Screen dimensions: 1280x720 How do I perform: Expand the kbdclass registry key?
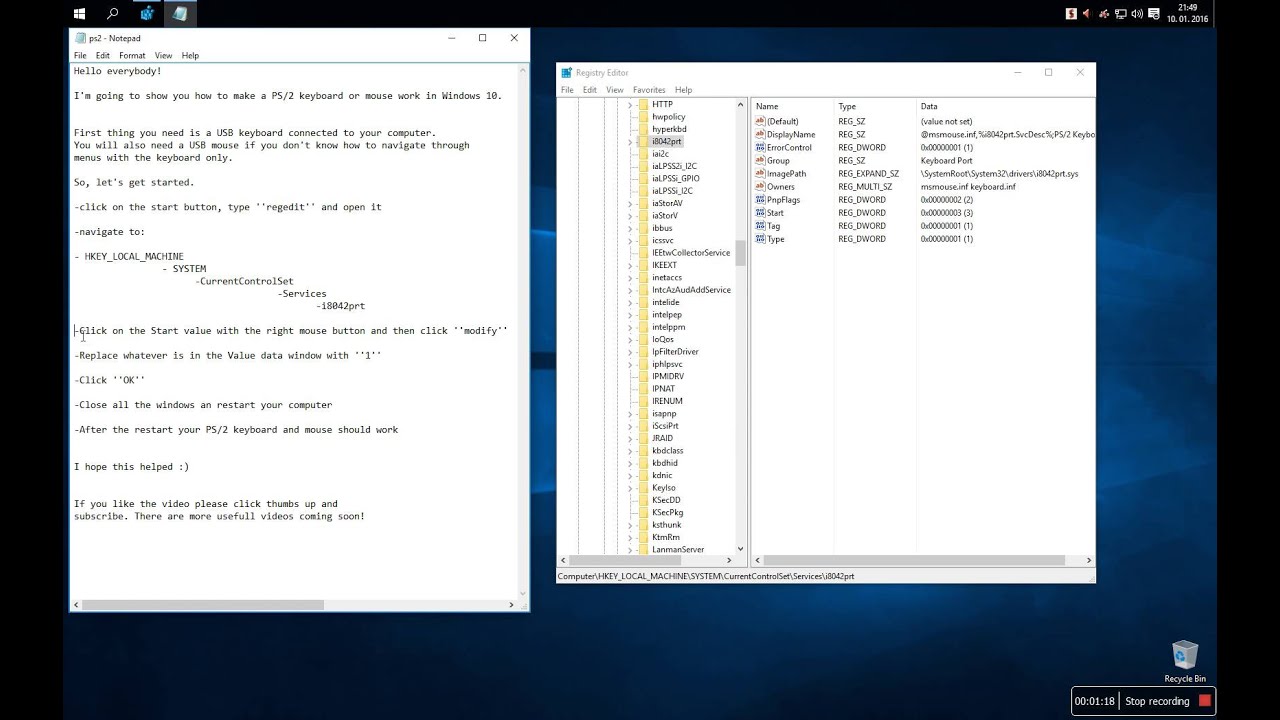click(630, 450)
